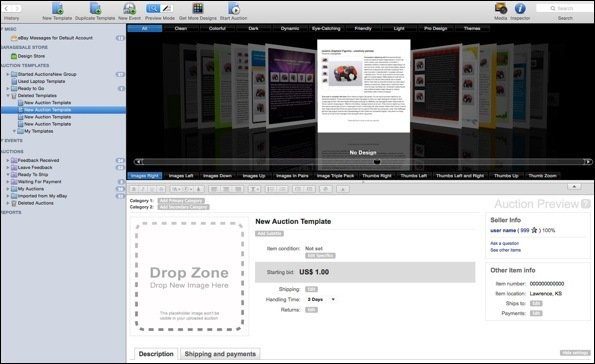The height and width of the screenshot is (364, 595).
Task: Filter designs by Colorful category
Action: click(217, 28)
